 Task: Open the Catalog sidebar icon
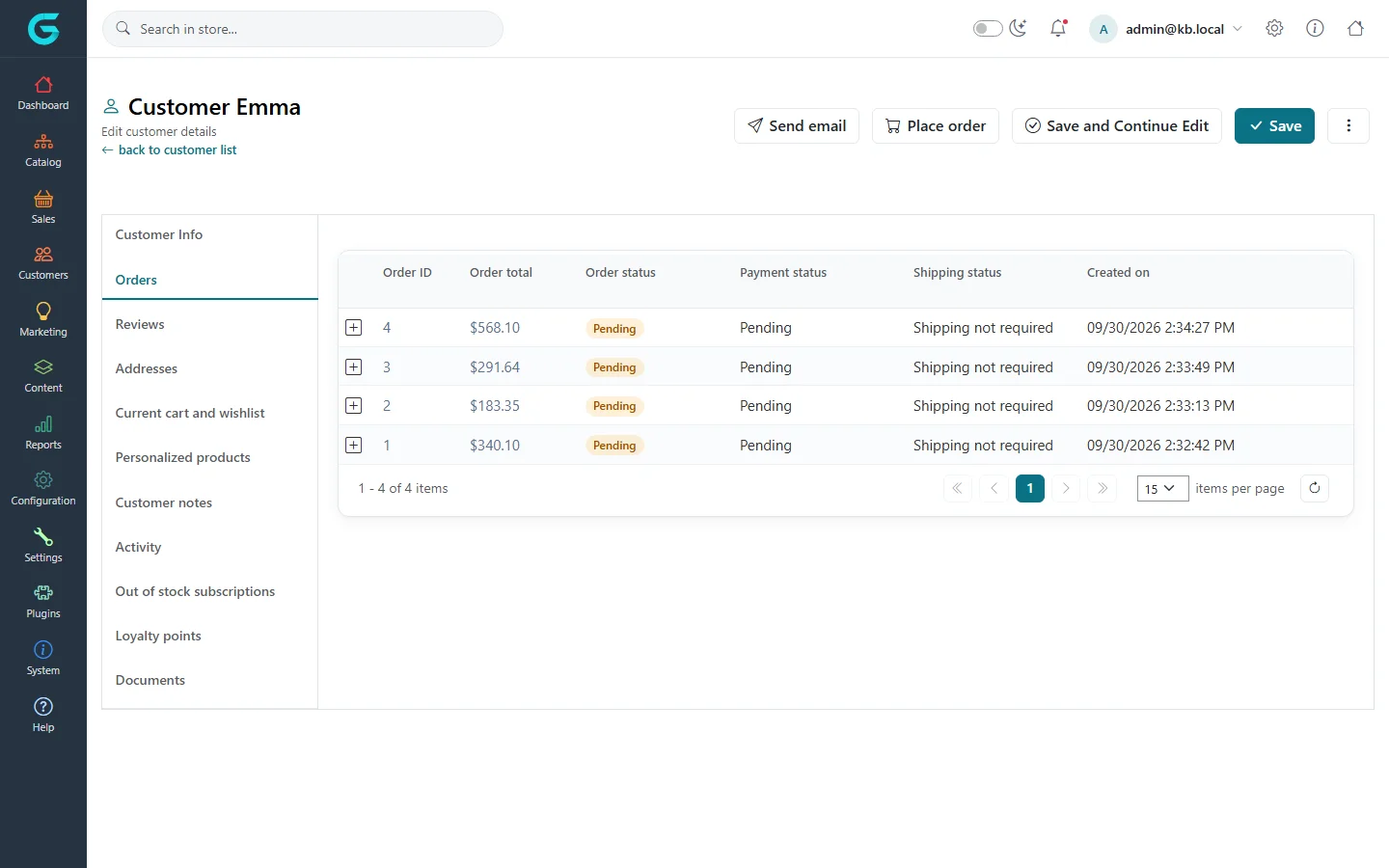tap(43, 142)
